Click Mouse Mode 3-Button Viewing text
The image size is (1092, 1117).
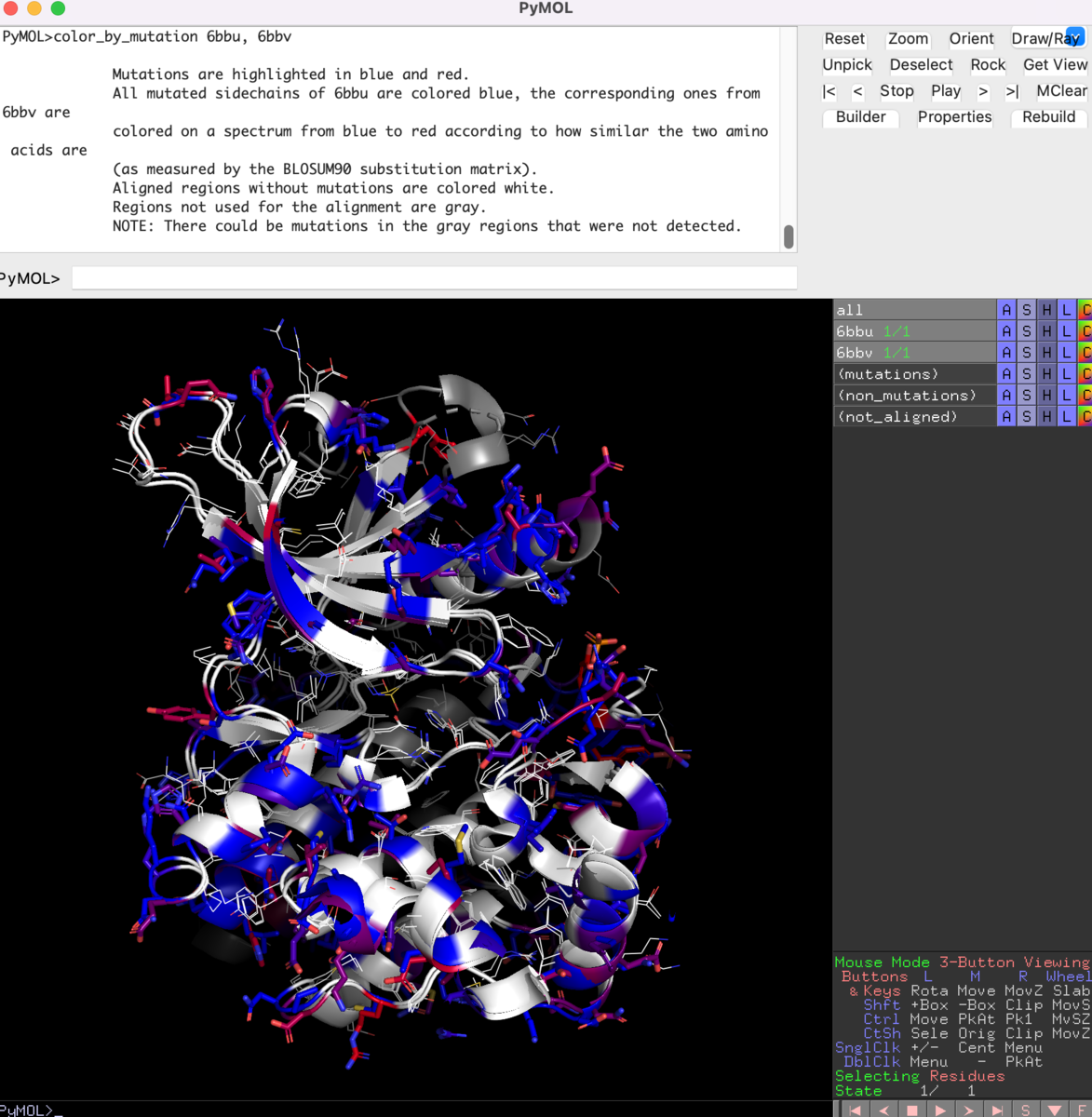tap(962, 962)
